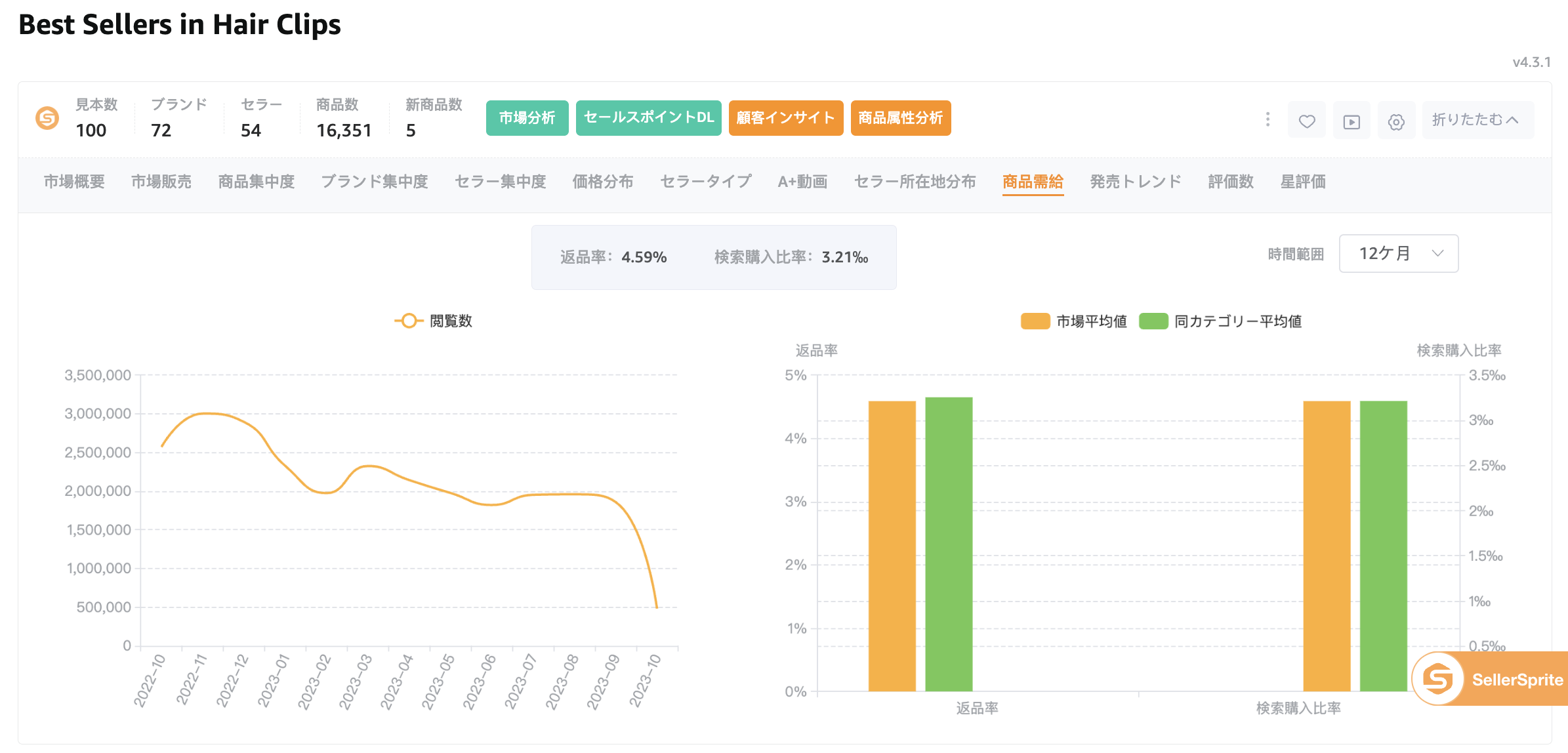Open the settings gear icon
1568x753 pixels.
pyautogui.click(x=1396, y=120)
